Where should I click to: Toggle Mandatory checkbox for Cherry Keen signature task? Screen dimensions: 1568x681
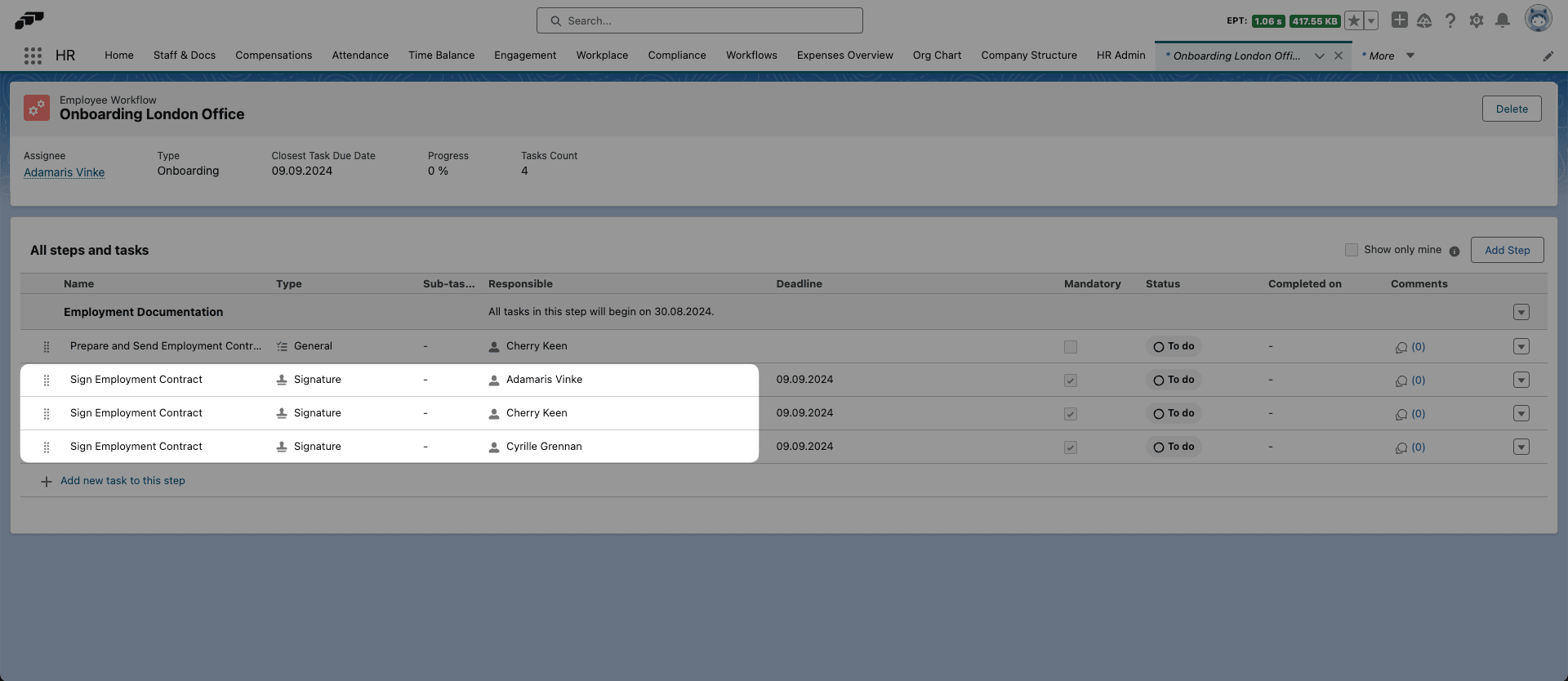click(x=1071, y=414)
